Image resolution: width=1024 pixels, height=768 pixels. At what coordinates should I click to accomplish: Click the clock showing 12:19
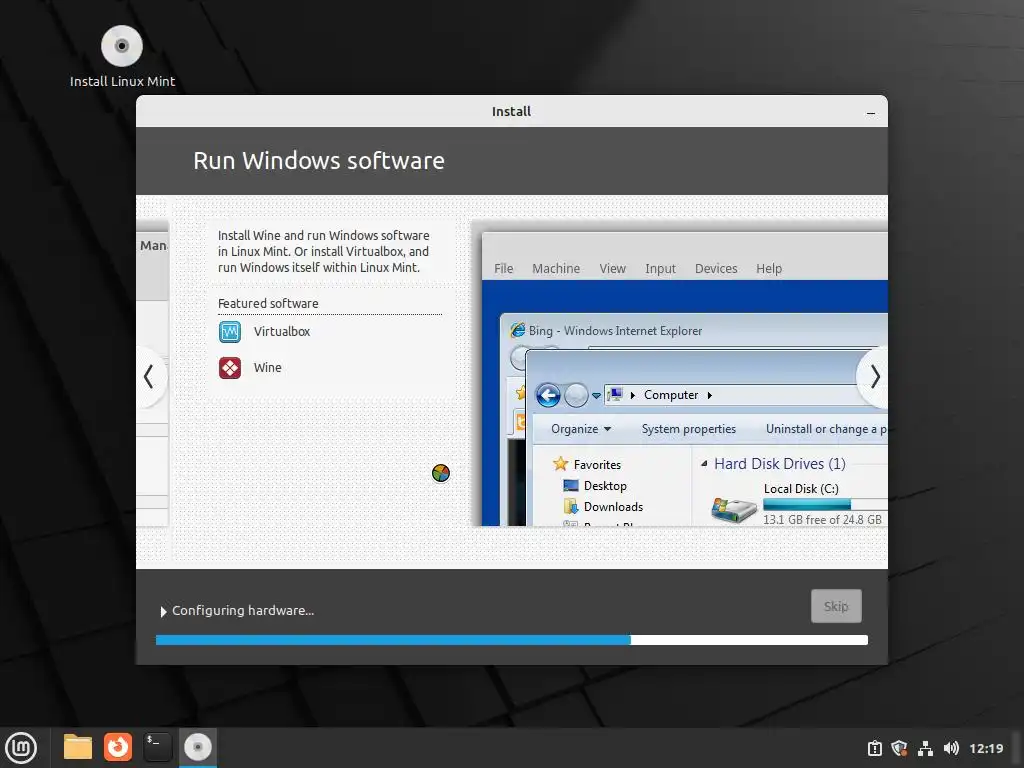point(986,748)
